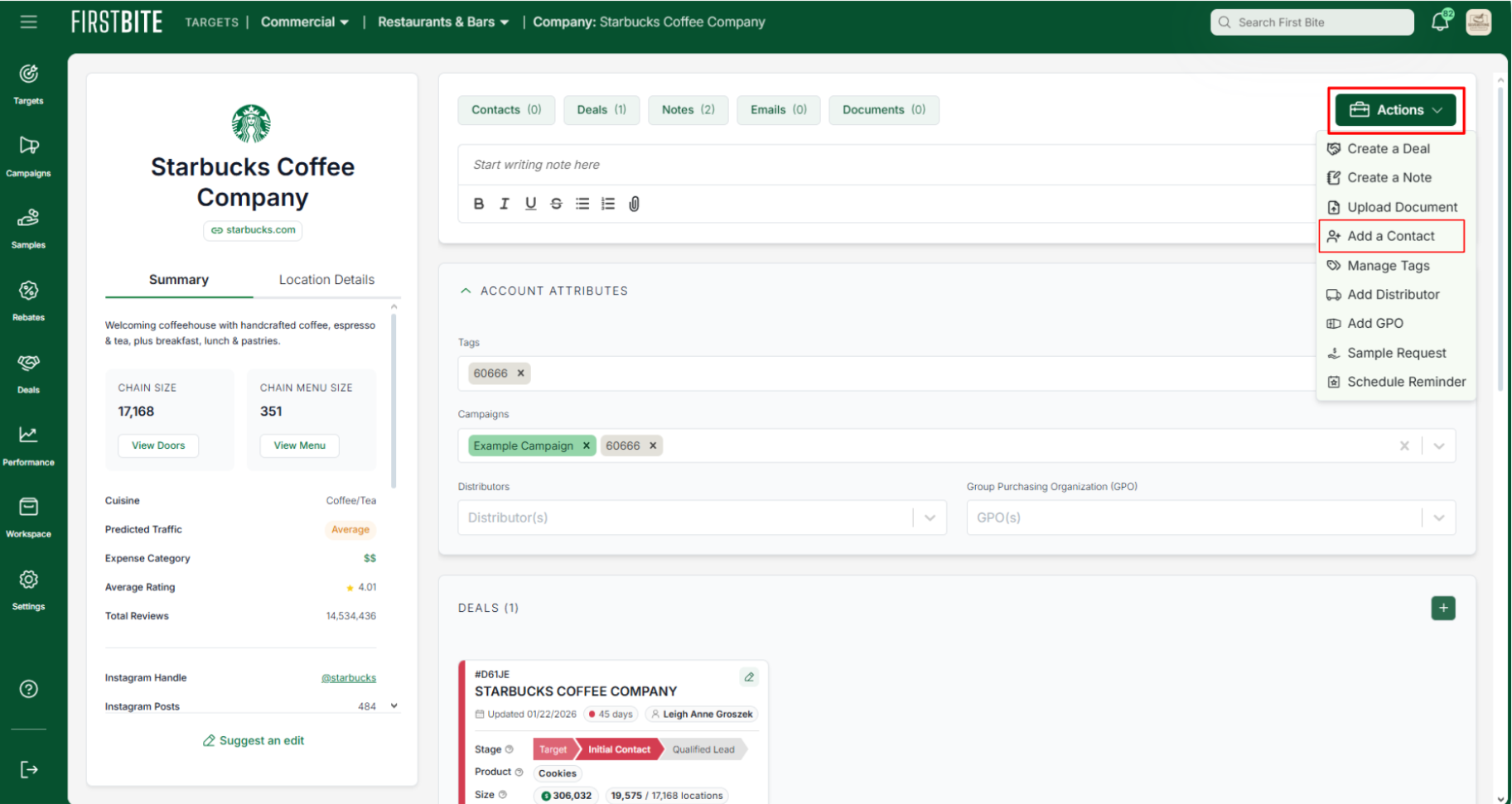
Task: Click Suggest an edit
Action: pos(254,741)
